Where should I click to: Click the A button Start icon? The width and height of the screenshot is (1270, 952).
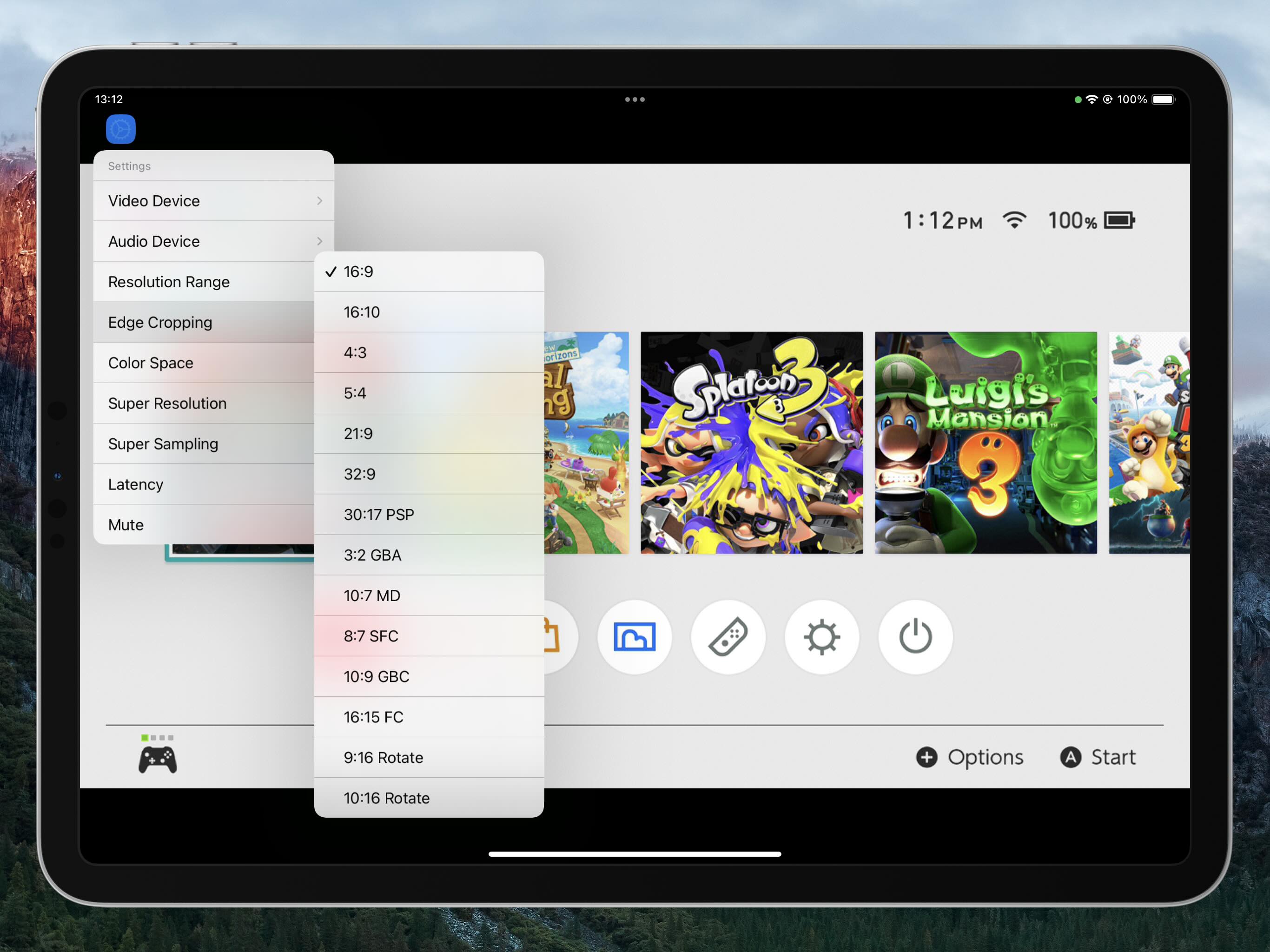1071,757
